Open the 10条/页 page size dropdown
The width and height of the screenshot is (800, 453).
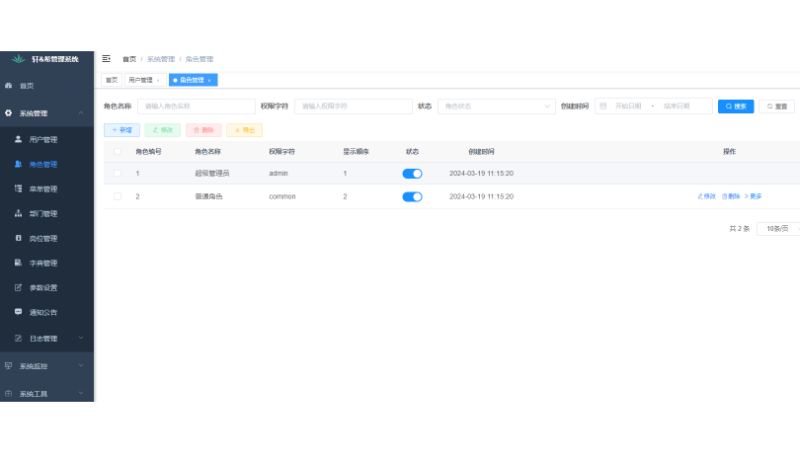(779, 229)
